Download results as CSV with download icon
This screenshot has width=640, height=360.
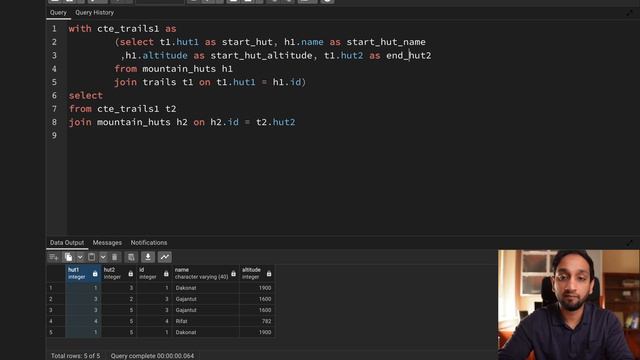(x=148, y=257)
